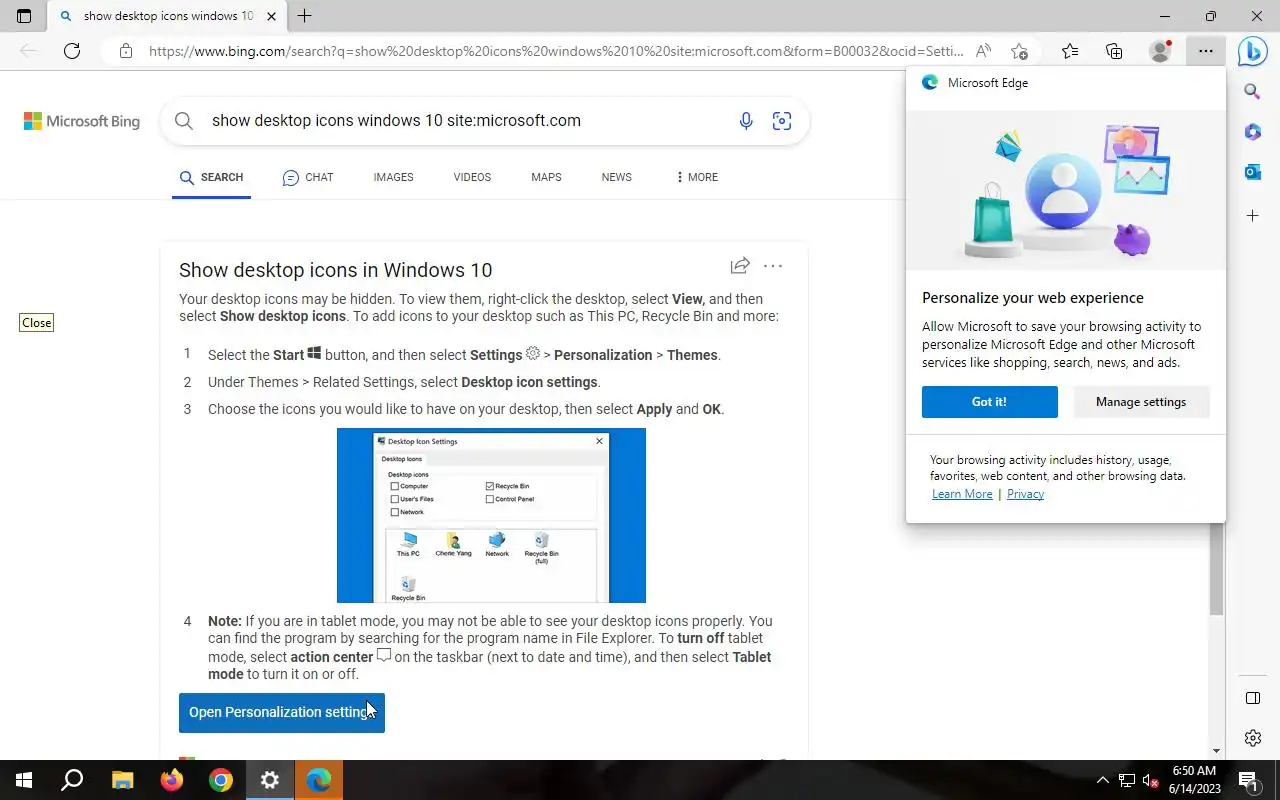Show hidden system tray icons

(1103, 780)
